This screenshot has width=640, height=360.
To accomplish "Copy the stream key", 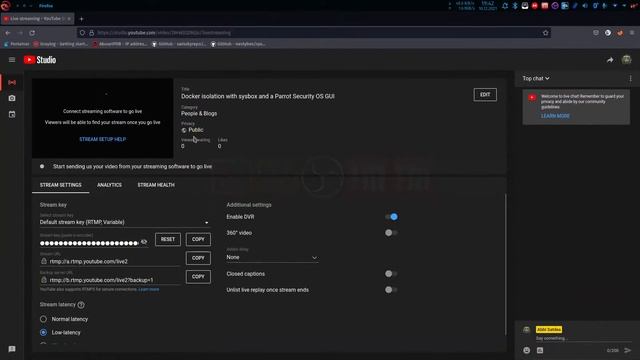I will 198,239.
